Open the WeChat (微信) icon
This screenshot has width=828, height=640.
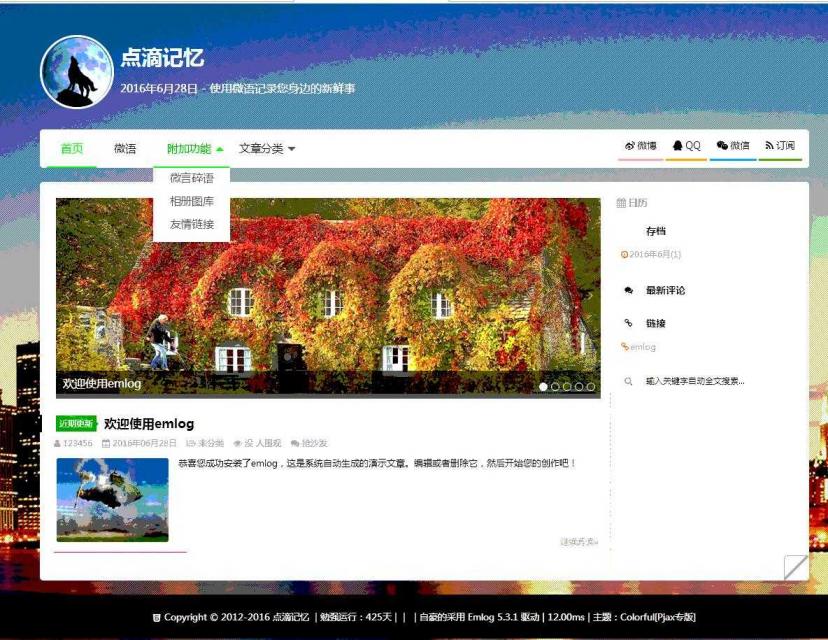pos(722,144)
